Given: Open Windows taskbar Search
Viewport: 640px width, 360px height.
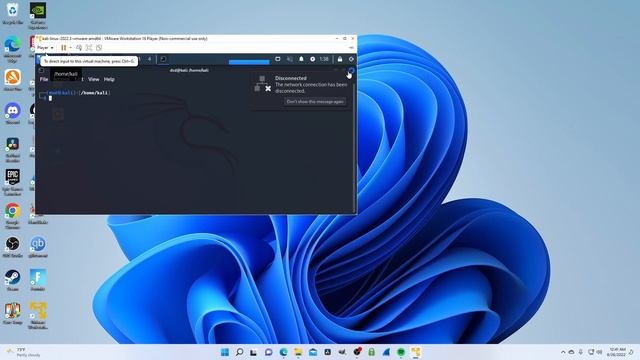Looking at the screenshot, I should (x=239, y=352).
